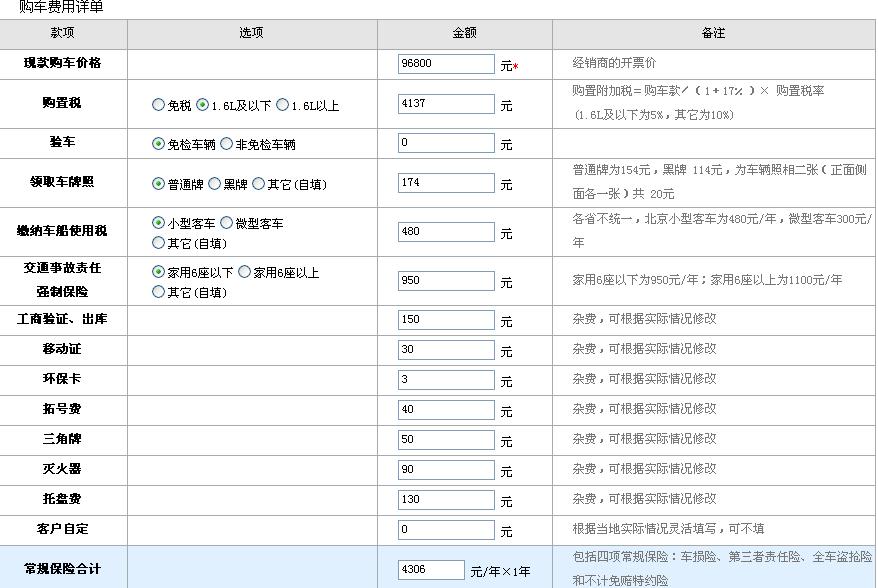Image resolution: width=878 pixels, height=588 pixels.
Task: Select 其它(自填) in the 领取车牌照 row
Action: point(258,184)
